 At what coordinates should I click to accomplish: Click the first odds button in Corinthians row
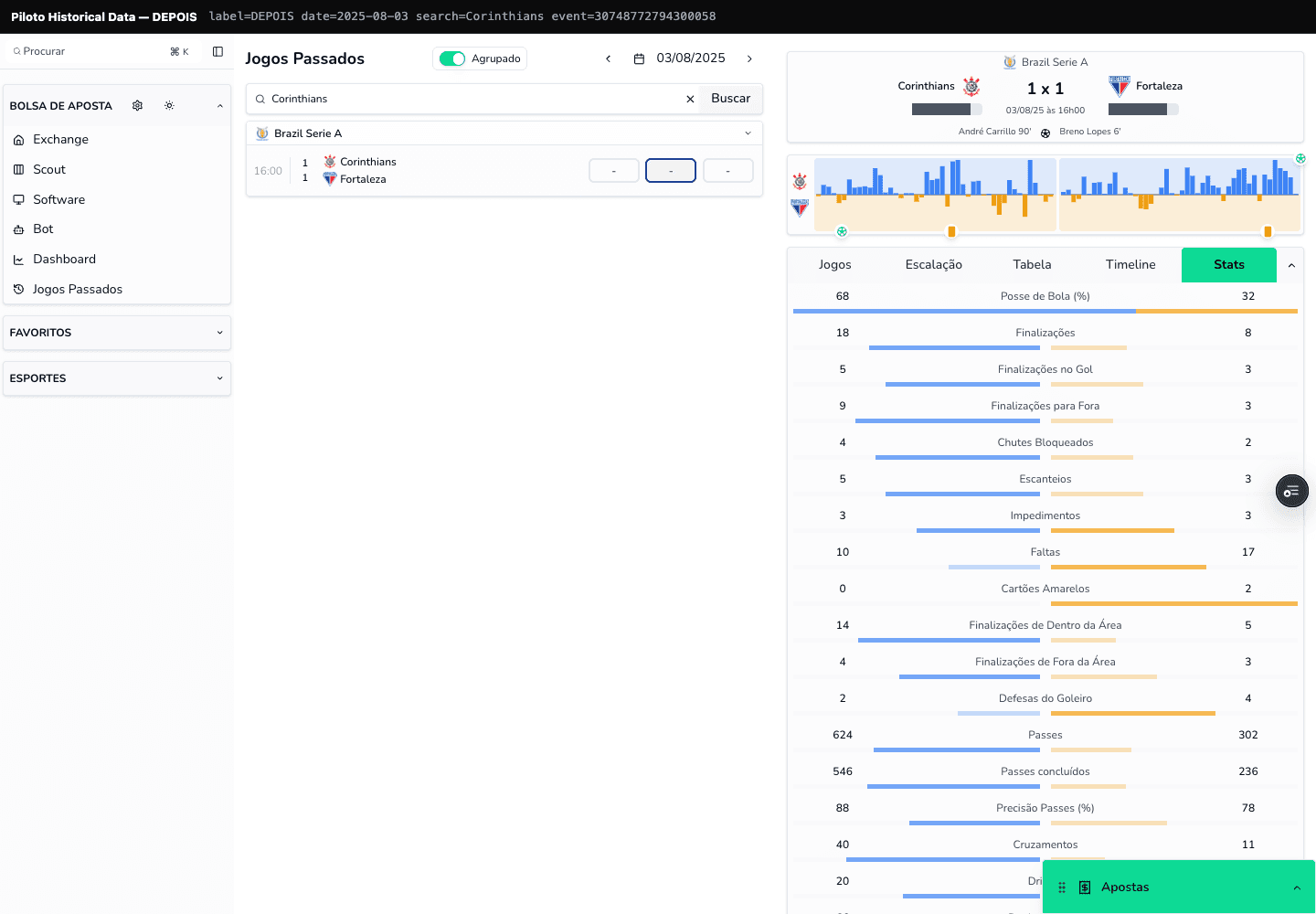point(614,171)
